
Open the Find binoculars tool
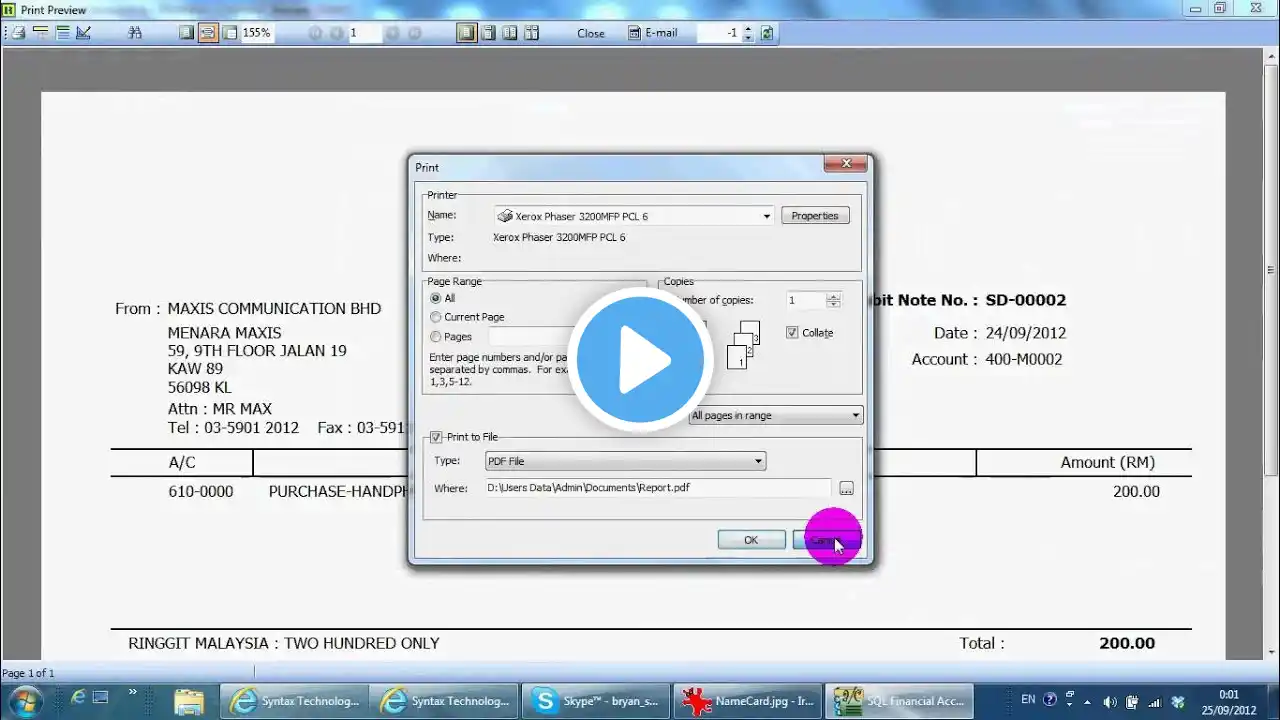tap(135, 33)
